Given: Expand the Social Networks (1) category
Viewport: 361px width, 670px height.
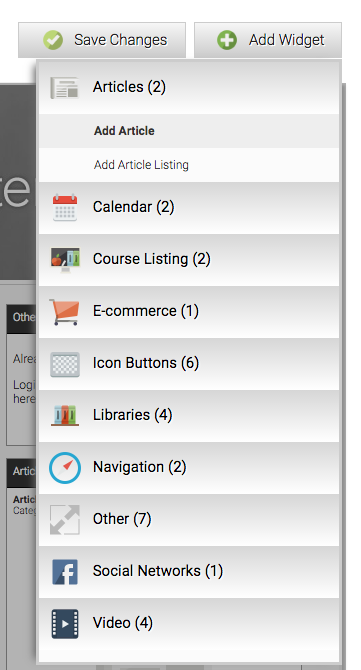Looking at the screenshot, I should pos(189,572).
